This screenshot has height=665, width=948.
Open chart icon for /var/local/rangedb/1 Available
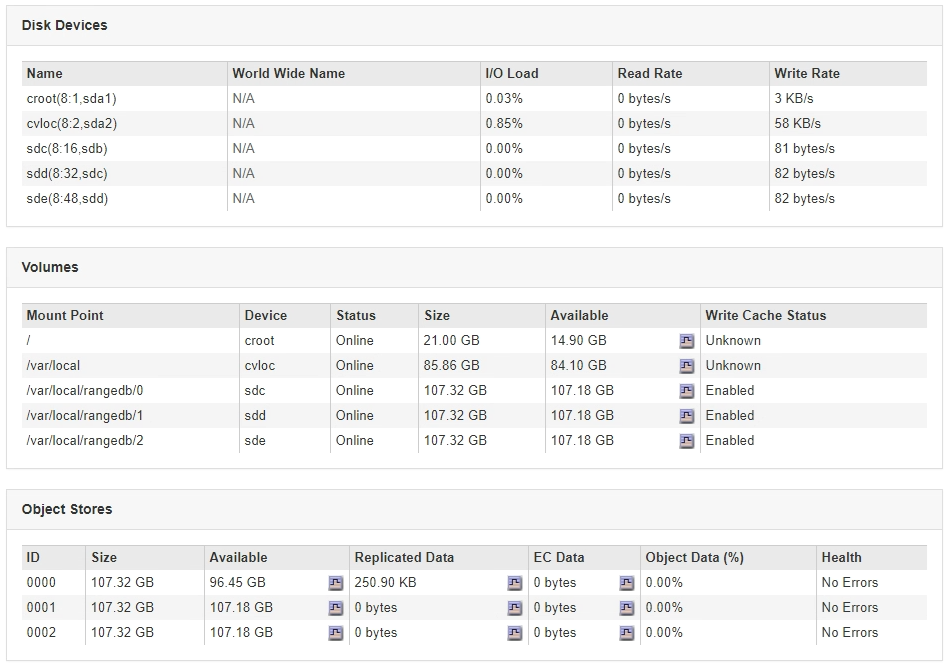pos(687,416)
